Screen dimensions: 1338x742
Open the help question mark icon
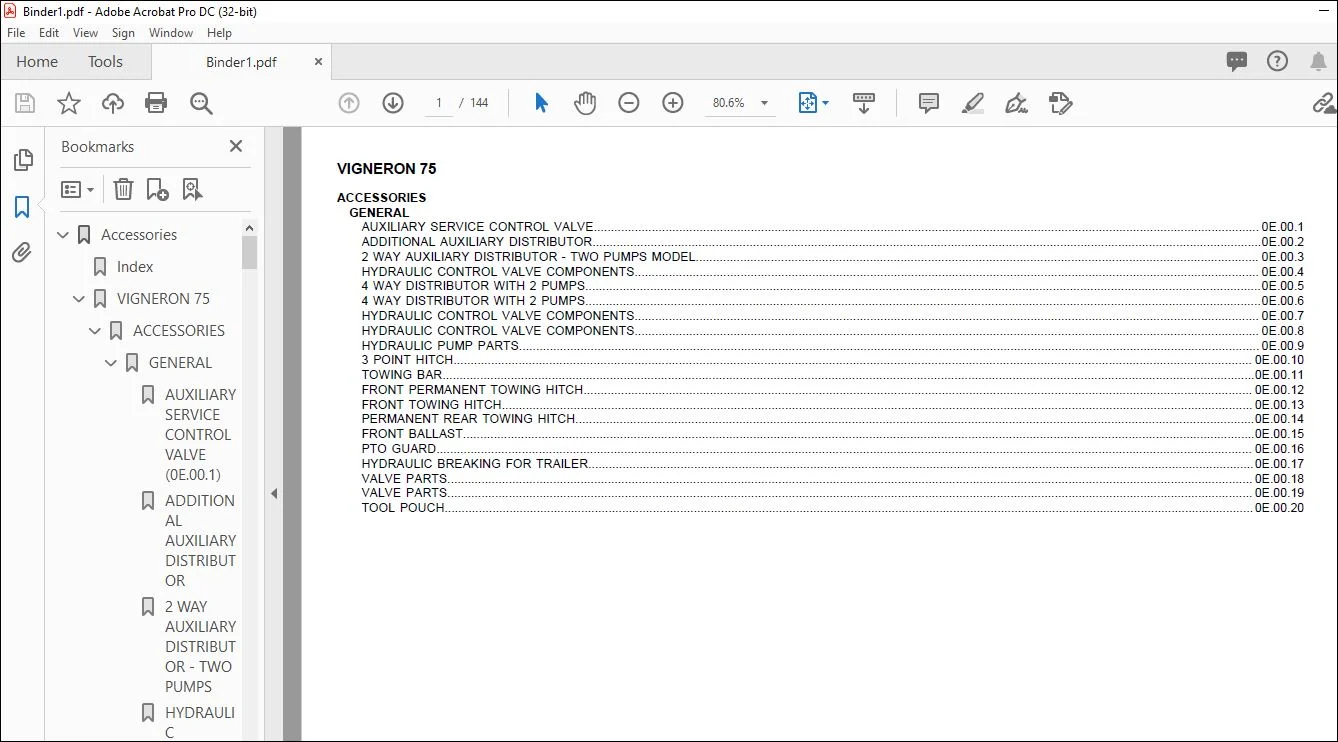1277,62
